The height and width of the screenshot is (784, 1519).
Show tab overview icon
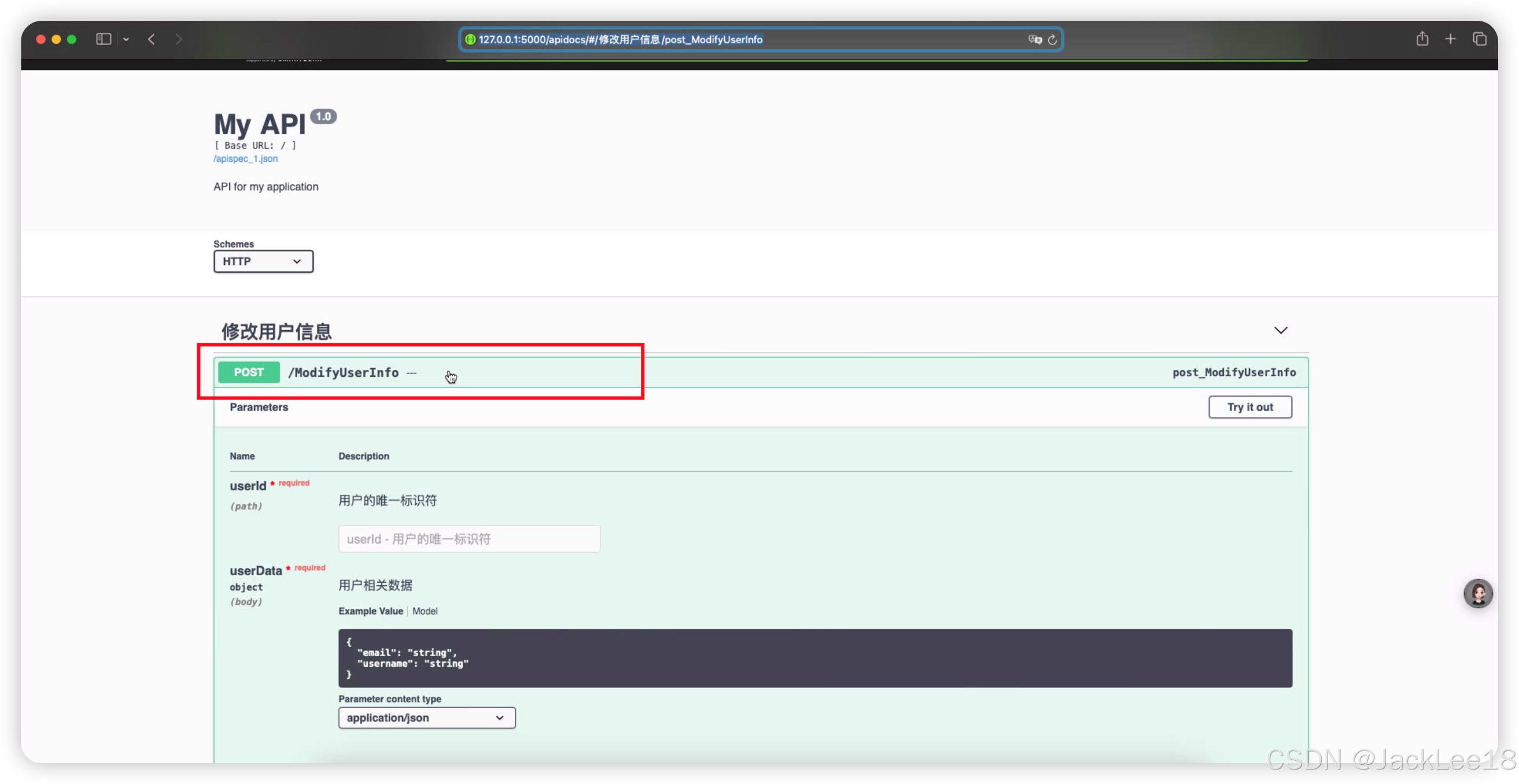1479,39
